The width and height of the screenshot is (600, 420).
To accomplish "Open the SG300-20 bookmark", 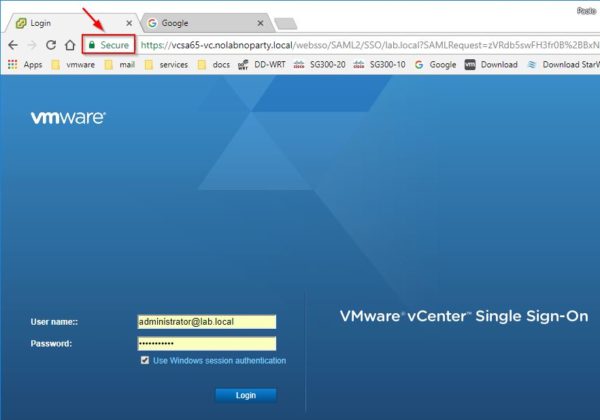I will click(320, 65).
